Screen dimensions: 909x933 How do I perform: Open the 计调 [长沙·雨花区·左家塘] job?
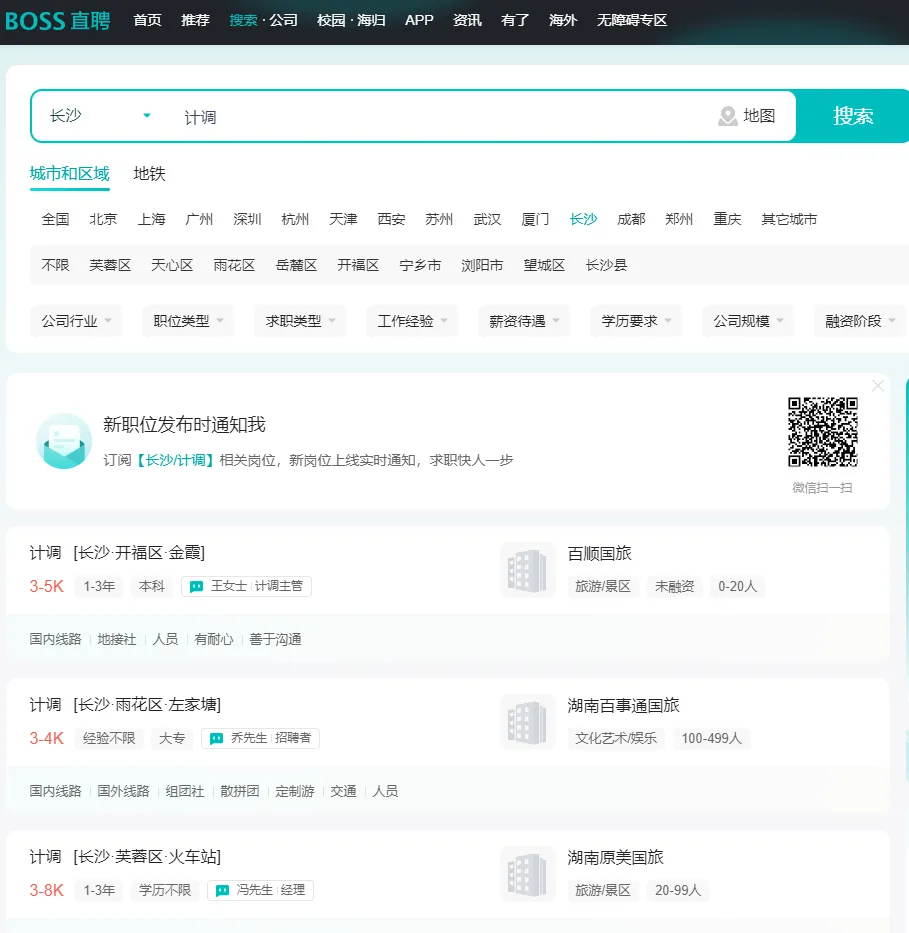coord(125,705)
